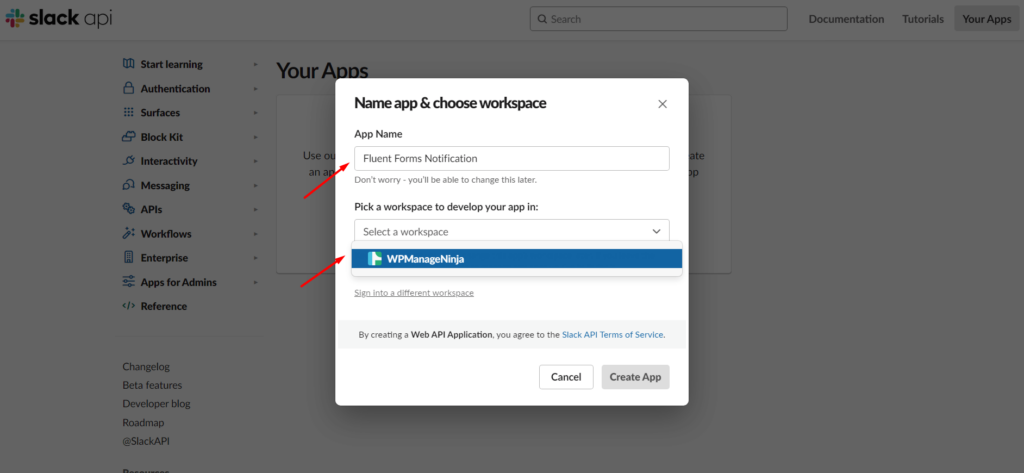Open the Select a workspace dropdown
Image resolution: width=1024 pixels, height=473 pixels.
click(x=512, y=231)
